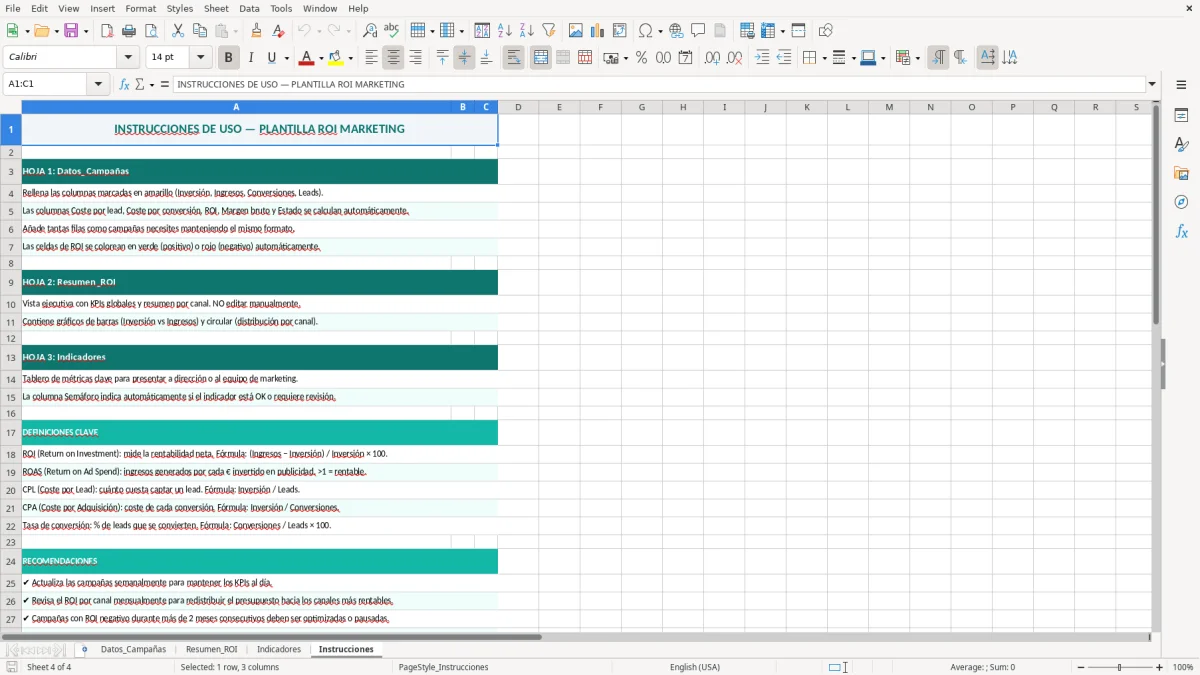
Task: Click the zoom slider in status bar
Action: 1119,667
